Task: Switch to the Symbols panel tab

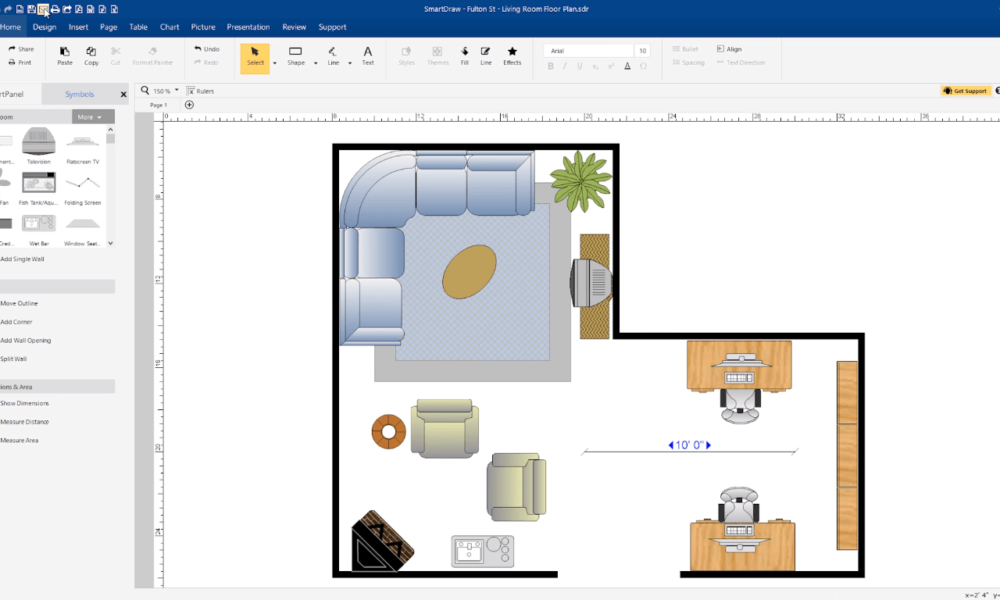Action: [79, 94]
